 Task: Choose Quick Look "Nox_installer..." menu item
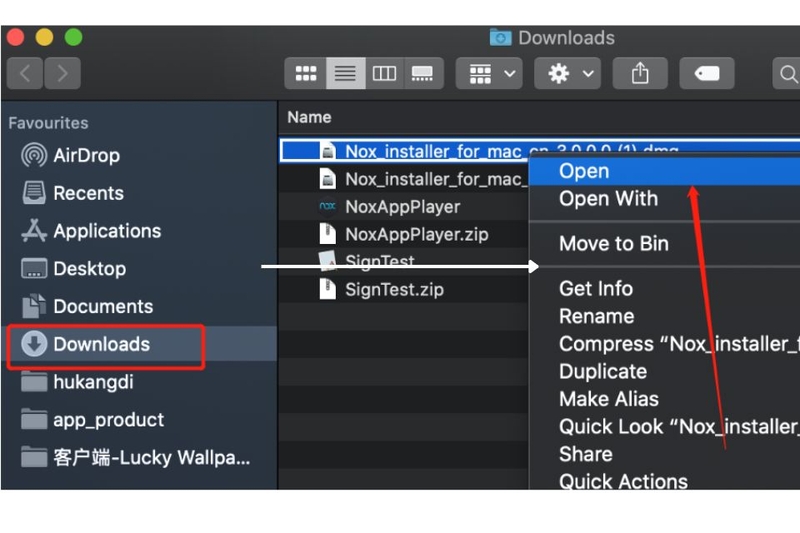pyautogui.click(x=665, y=426)
